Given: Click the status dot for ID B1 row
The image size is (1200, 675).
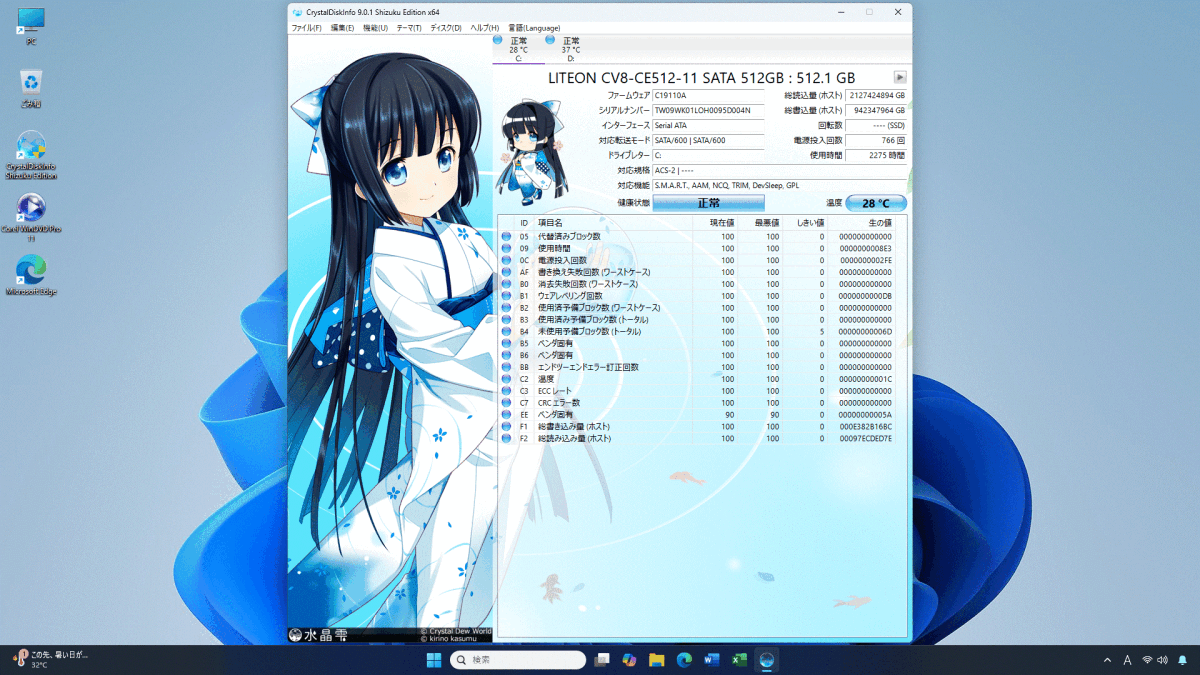Looking at the screenshot, I should [506, 296].
